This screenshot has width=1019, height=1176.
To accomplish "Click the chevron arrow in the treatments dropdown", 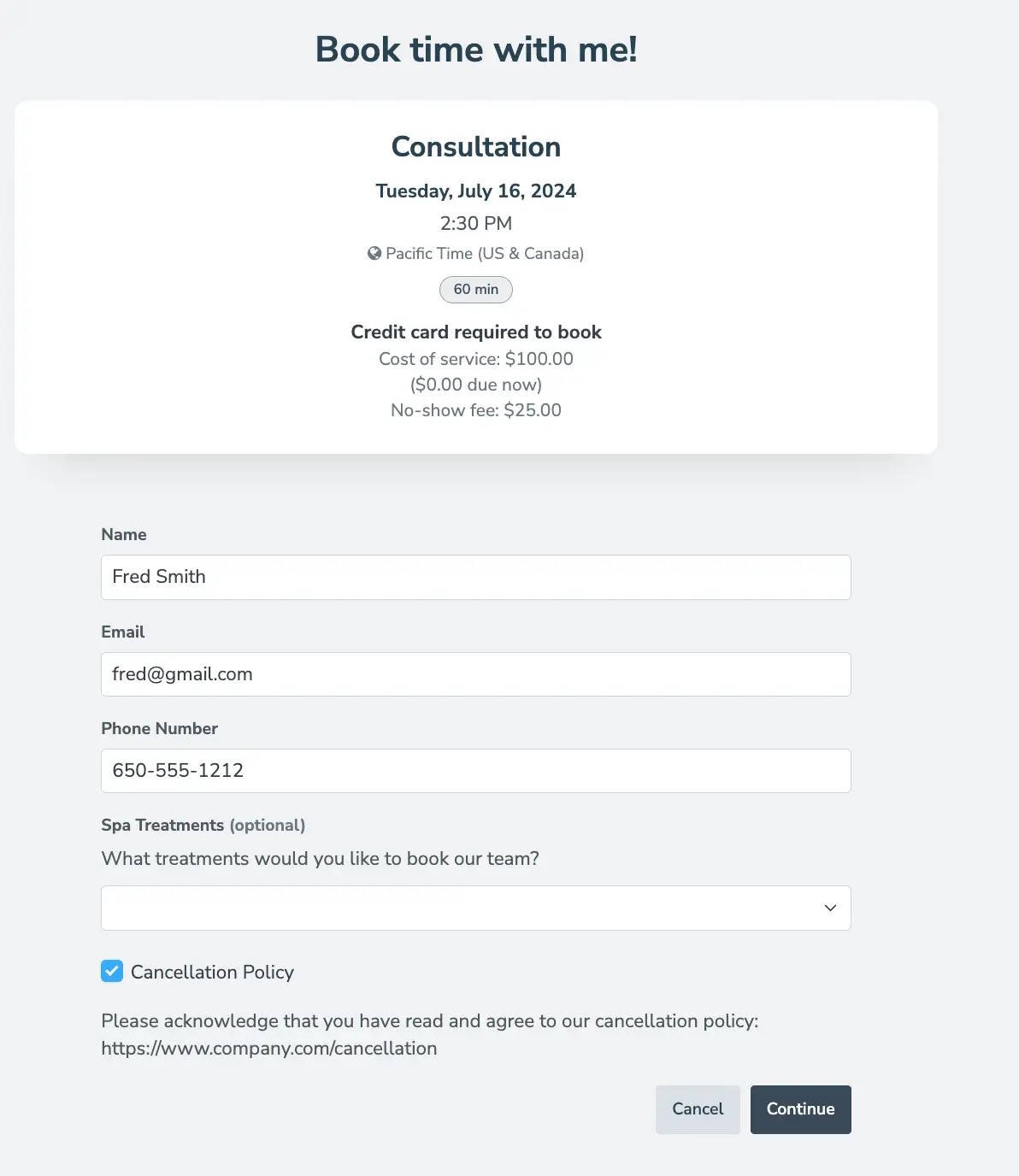I will (830, 908).
